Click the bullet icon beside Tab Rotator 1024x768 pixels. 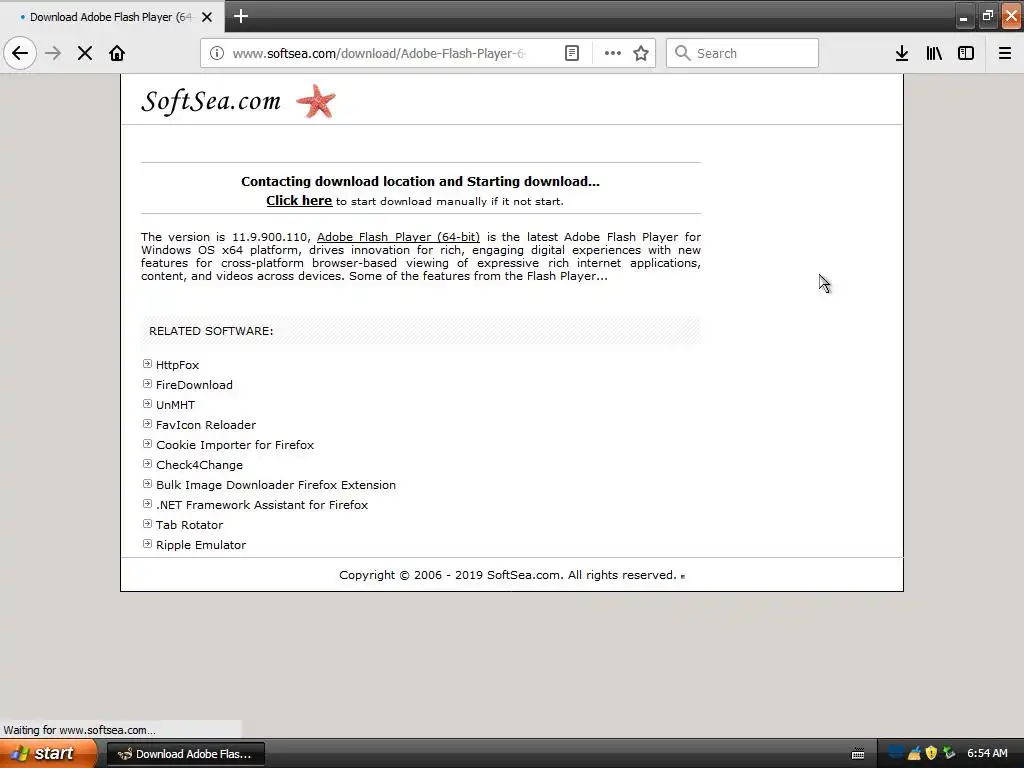pyautogui.click(x=148, y=524)
